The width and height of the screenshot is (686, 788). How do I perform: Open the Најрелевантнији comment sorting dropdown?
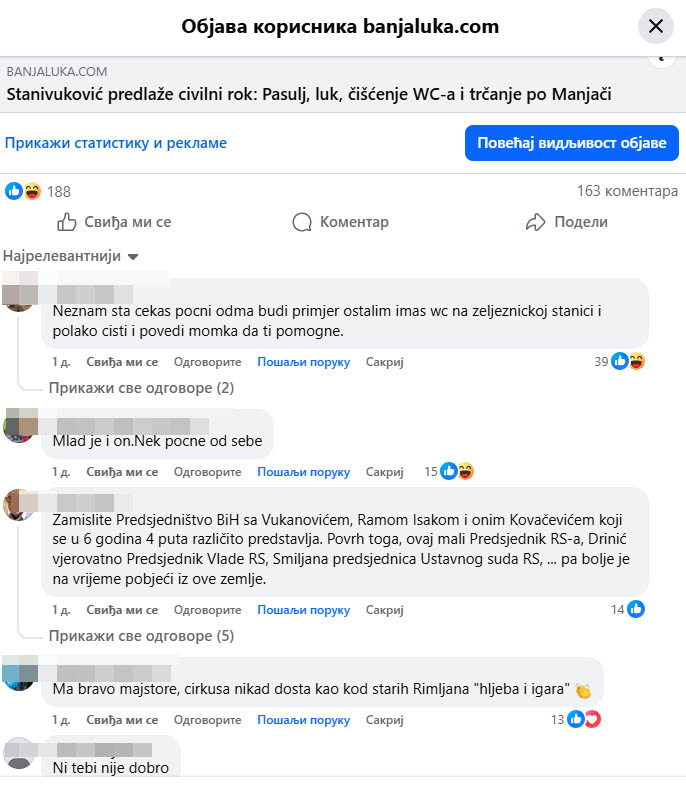point(71,256)
